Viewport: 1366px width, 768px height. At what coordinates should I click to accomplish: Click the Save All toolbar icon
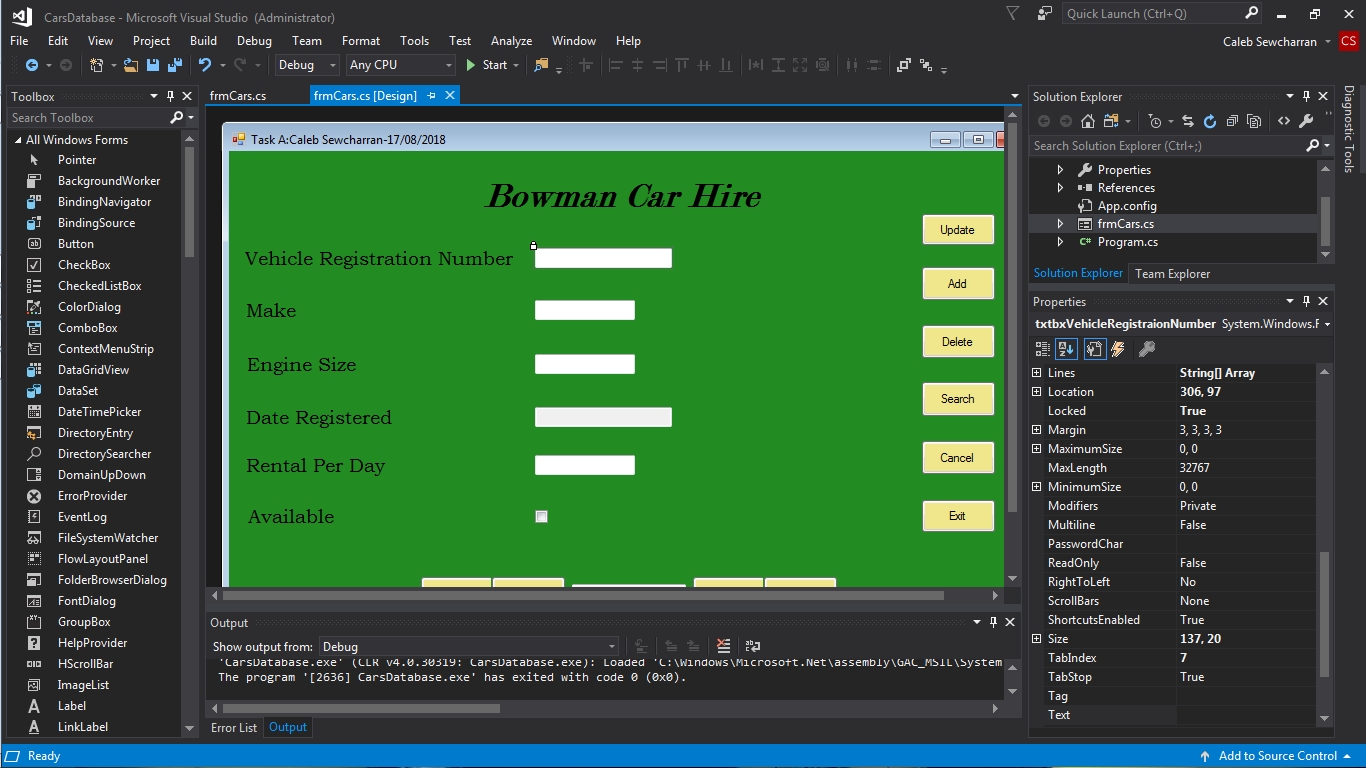(173, 65)
